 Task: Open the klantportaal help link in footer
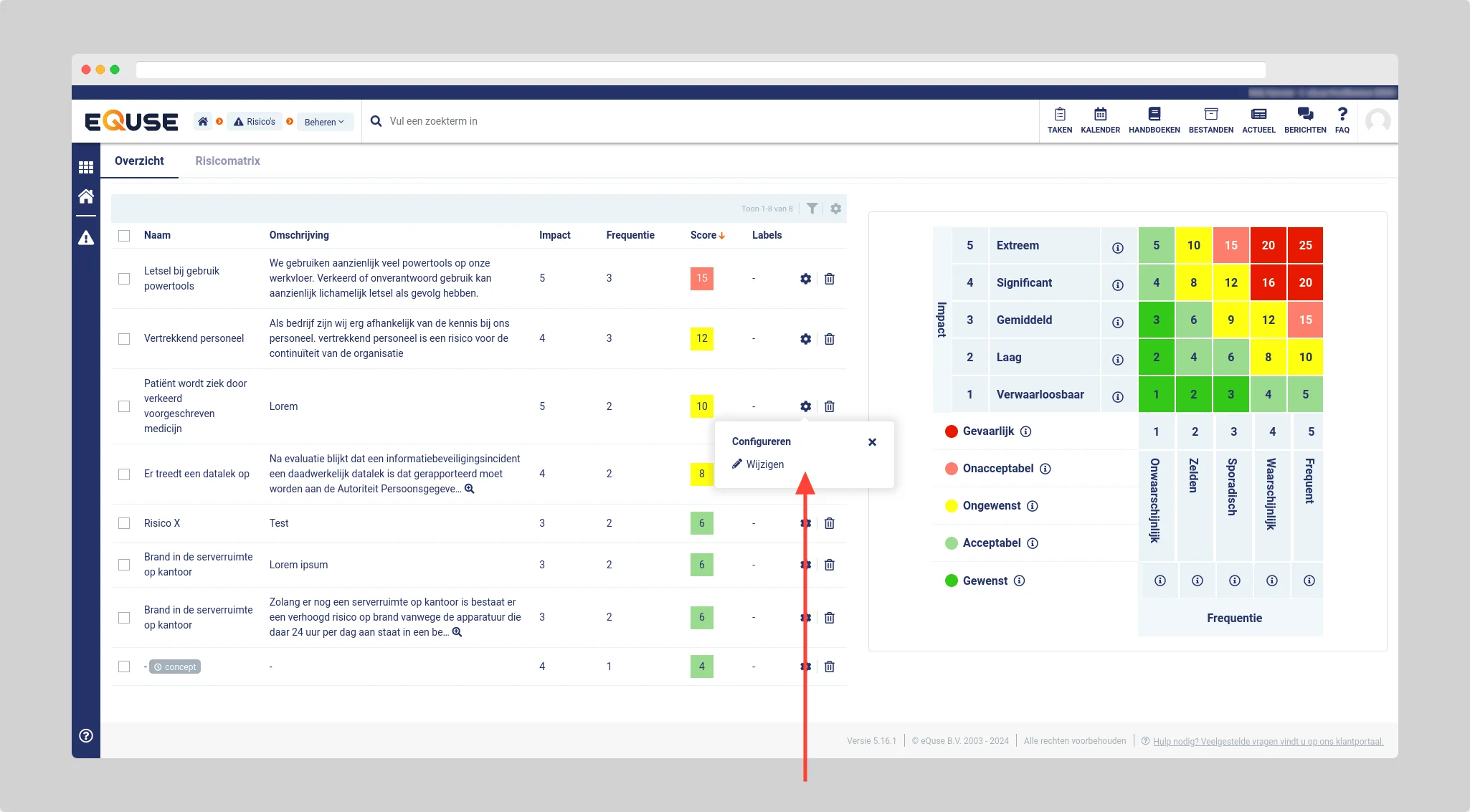pos(1268,741)
